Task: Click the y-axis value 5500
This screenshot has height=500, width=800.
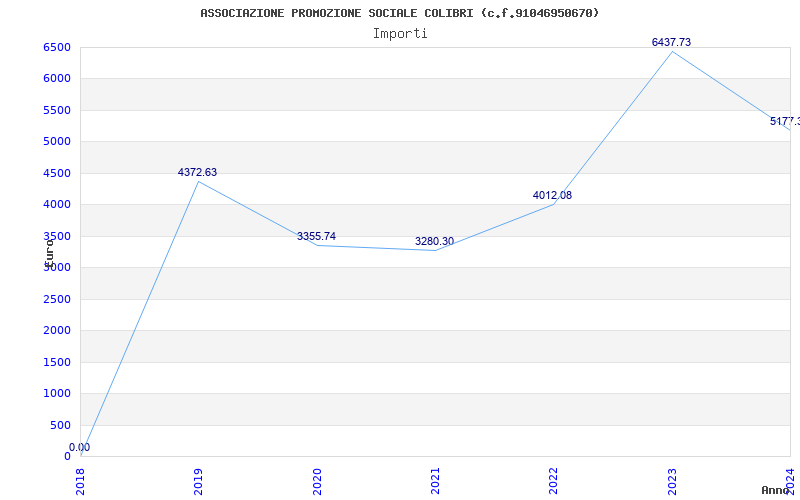Action: (x=57, y=110)
